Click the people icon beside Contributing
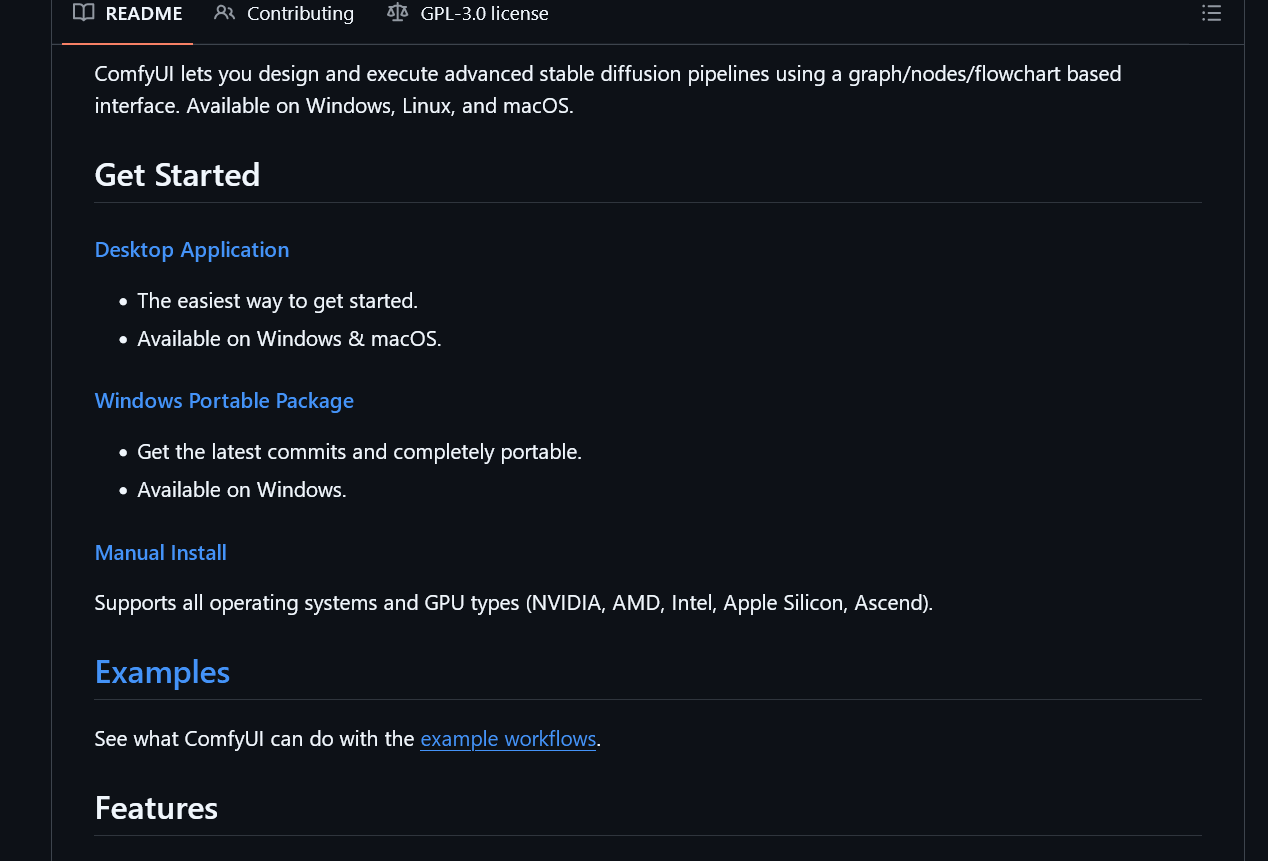This screenshot has width=1268, height=861. [225, 13]
